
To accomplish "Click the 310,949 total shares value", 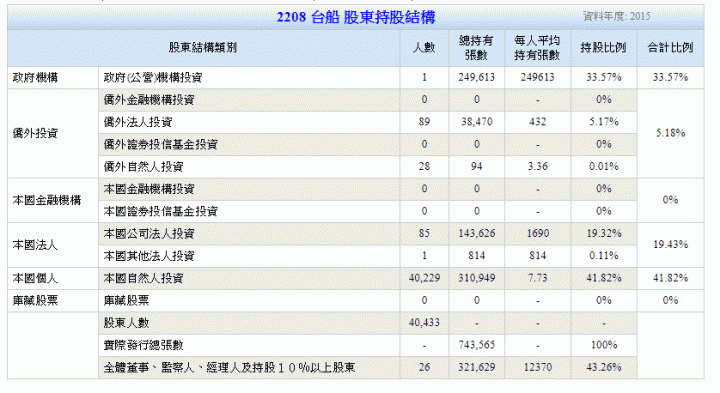I will point(477,278).
